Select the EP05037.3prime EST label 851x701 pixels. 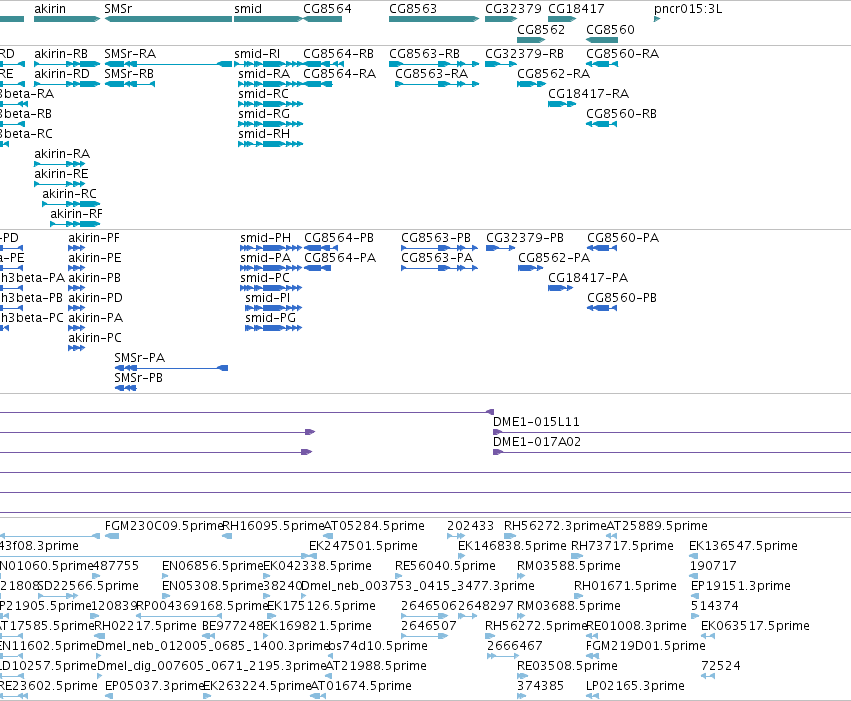tap(154, 686)
